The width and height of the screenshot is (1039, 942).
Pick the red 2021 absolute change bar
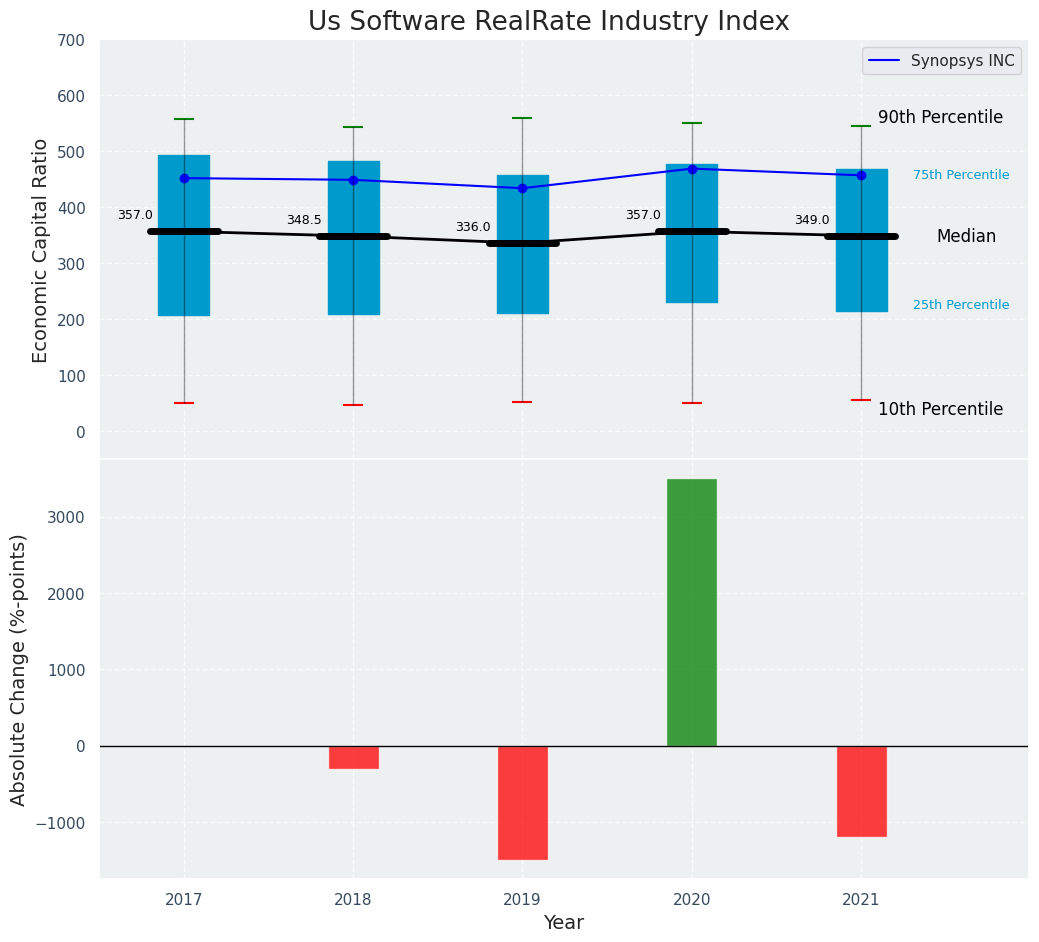pos(861,791)
